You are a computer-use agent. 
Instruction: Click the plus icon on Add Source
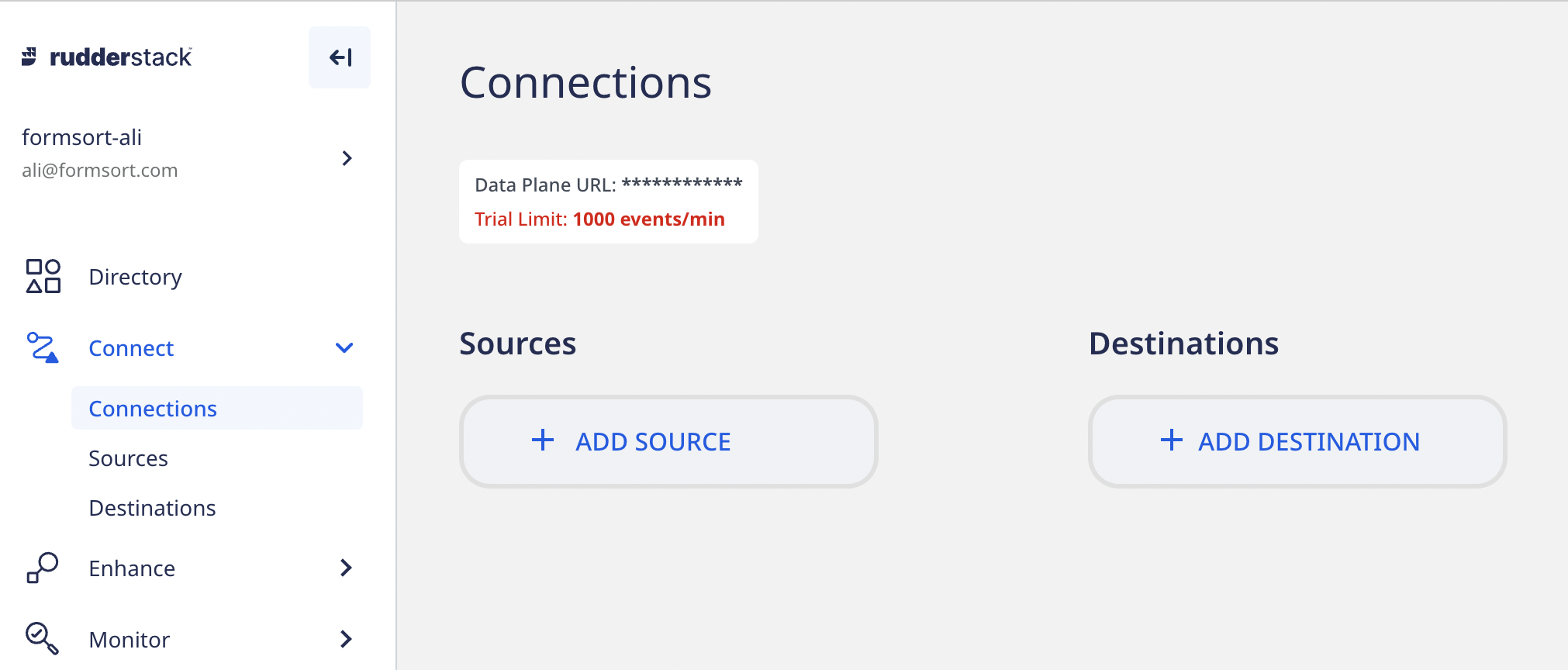click(543, 440)
